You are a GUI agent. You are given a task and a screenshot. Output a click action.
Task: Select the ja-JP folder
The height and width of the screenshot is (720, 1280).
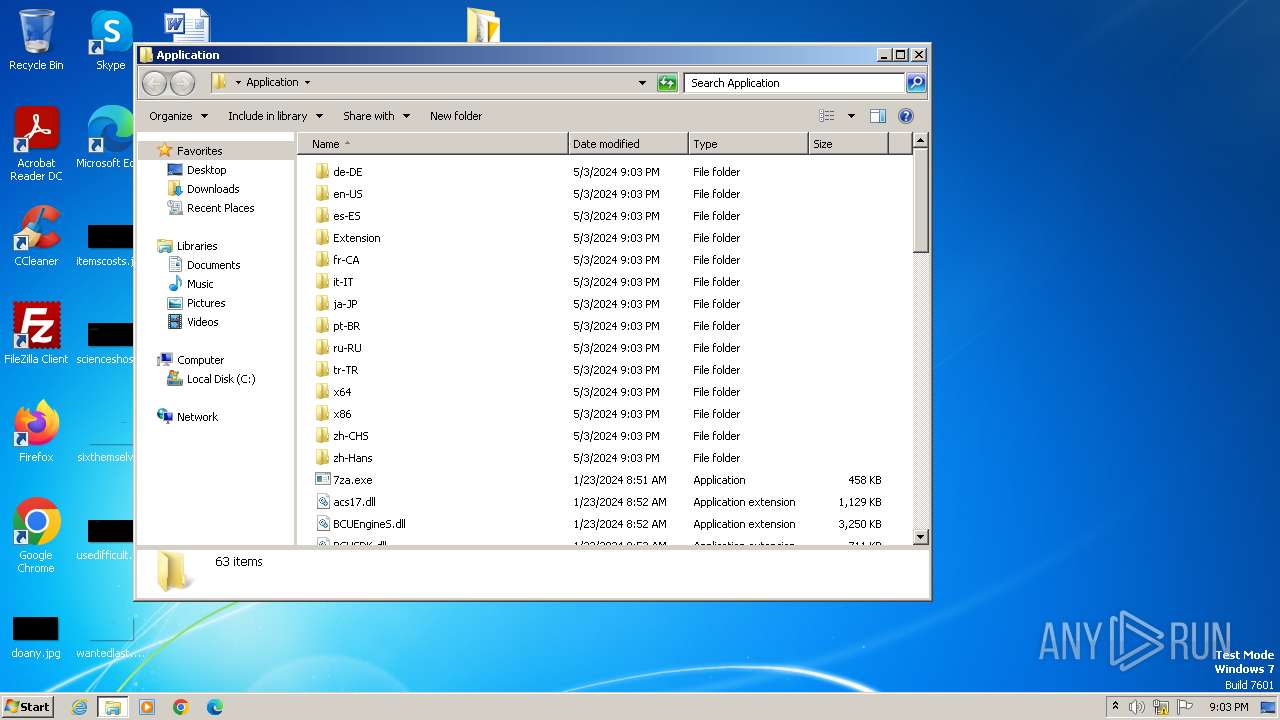[345, 304]
